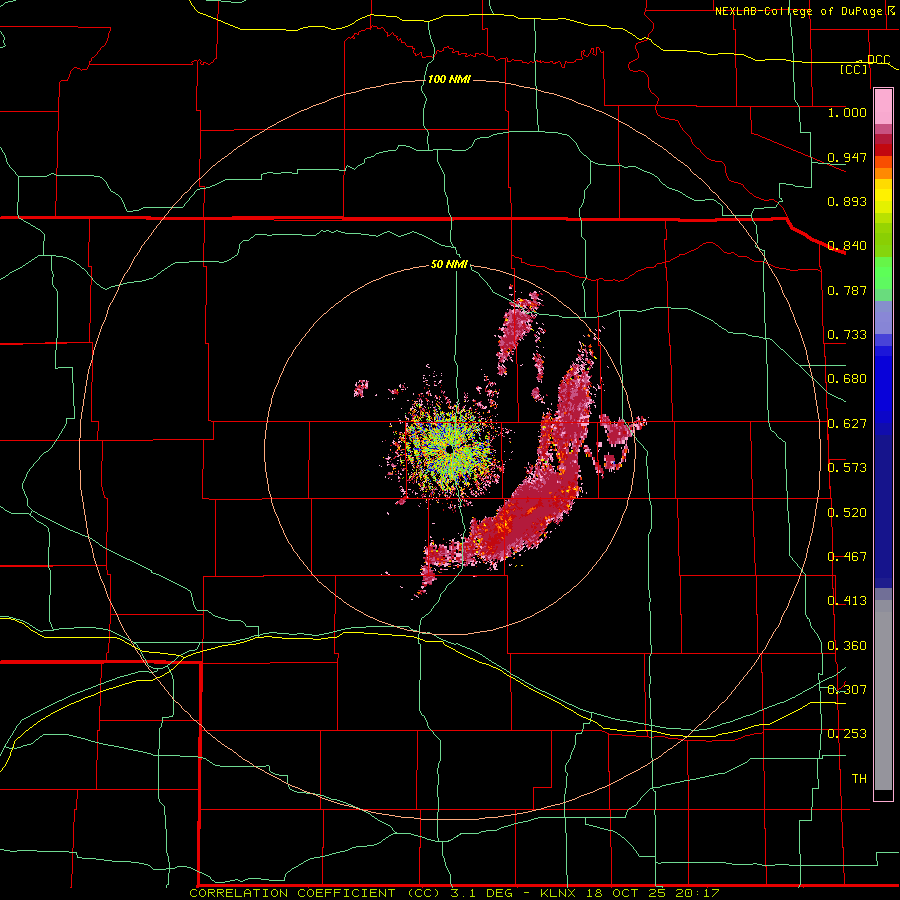
Task: Click the 0.733 scale value
Action: click(x=847, y=335)
